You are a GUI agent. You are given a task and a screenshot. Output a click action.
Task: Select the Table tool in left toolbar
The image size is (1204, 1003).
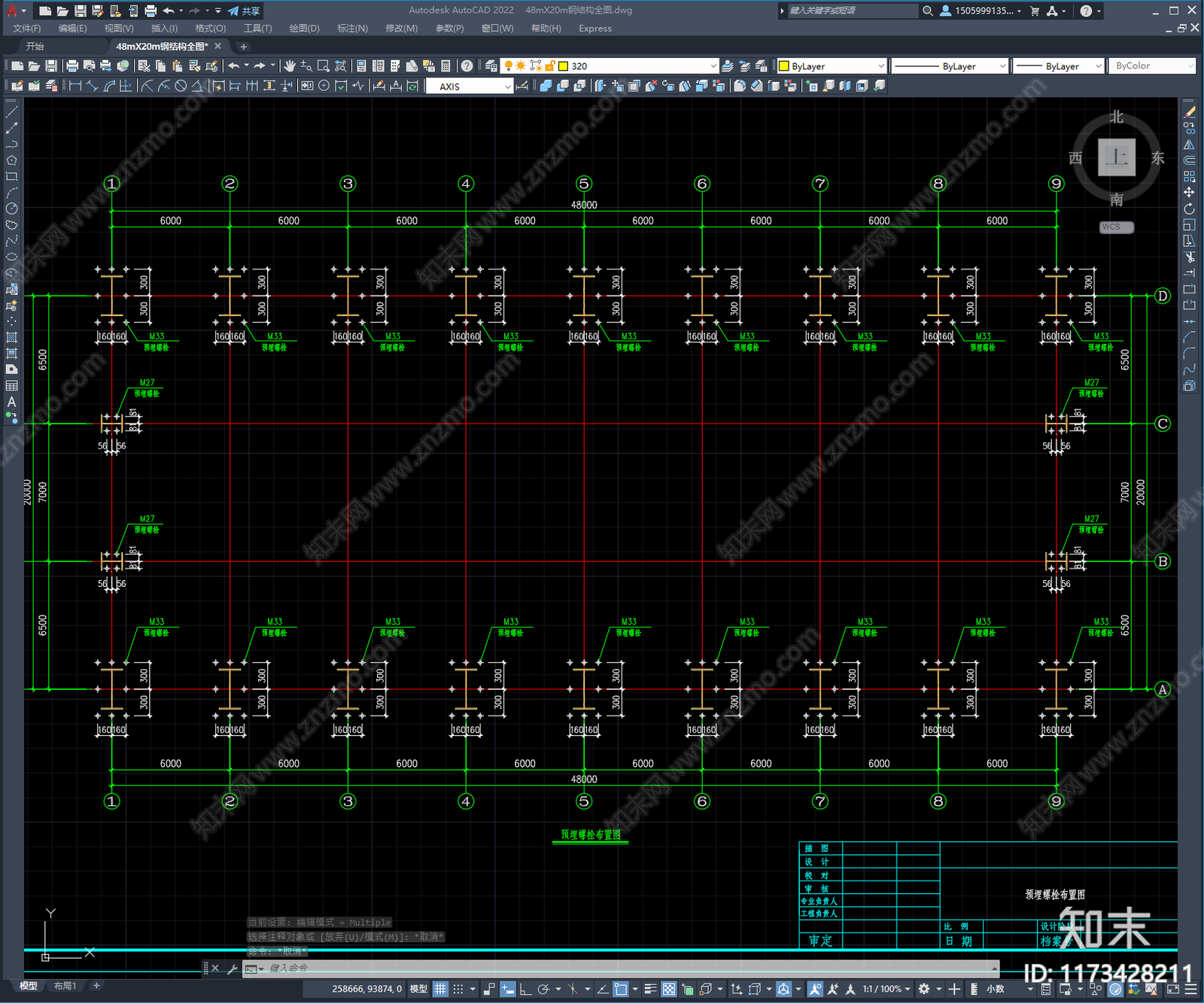pyautogui.click(x=11, y=385)
